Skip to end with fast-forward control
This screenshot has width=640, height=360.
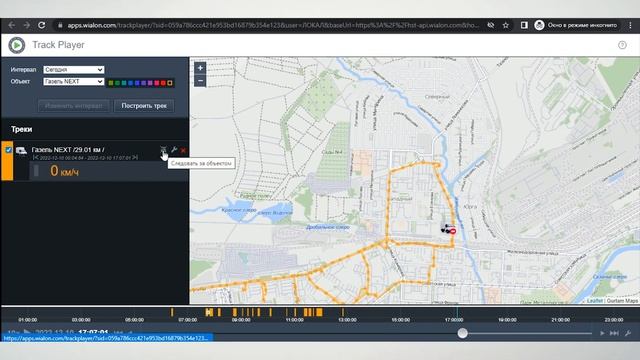tap(614, 333)
